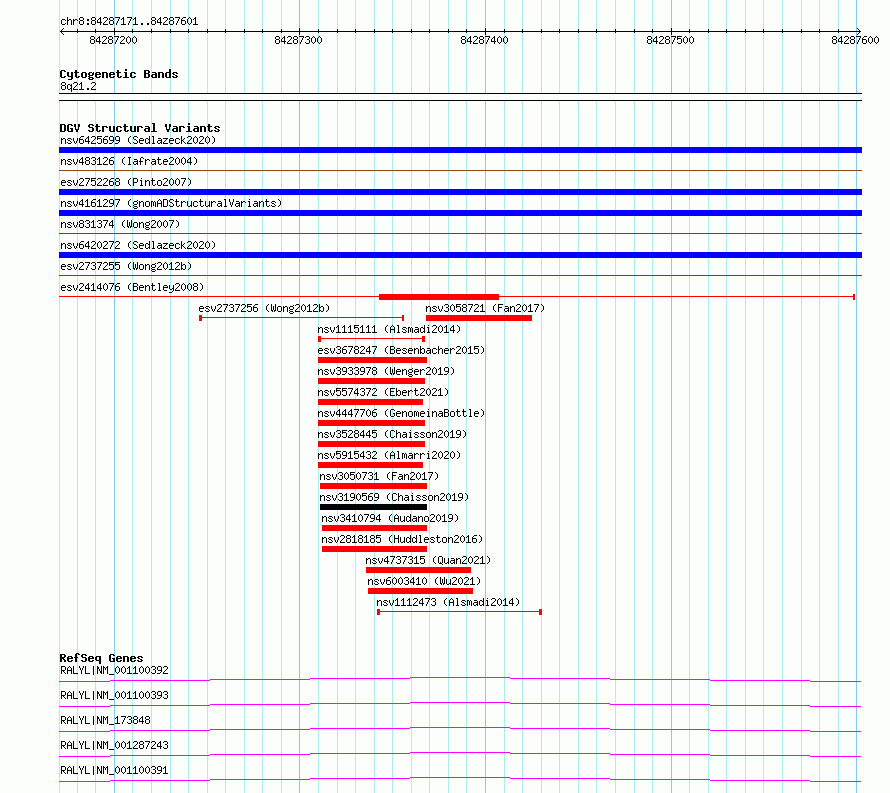Click the nsv6003410 (Wu2021) label

(424, 581)
